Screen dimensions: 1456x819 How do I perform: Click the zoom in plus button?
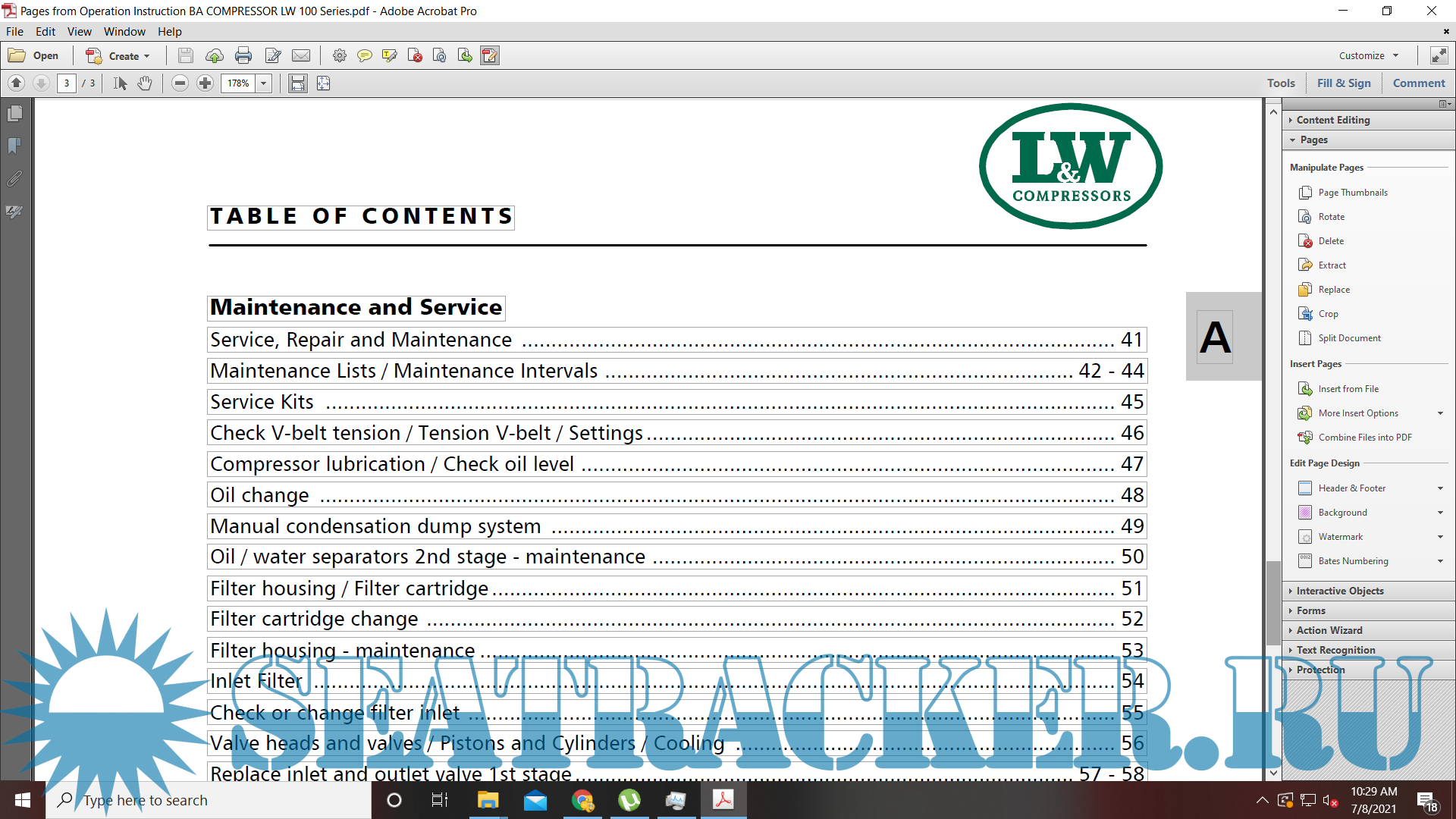tap(205, 83)
